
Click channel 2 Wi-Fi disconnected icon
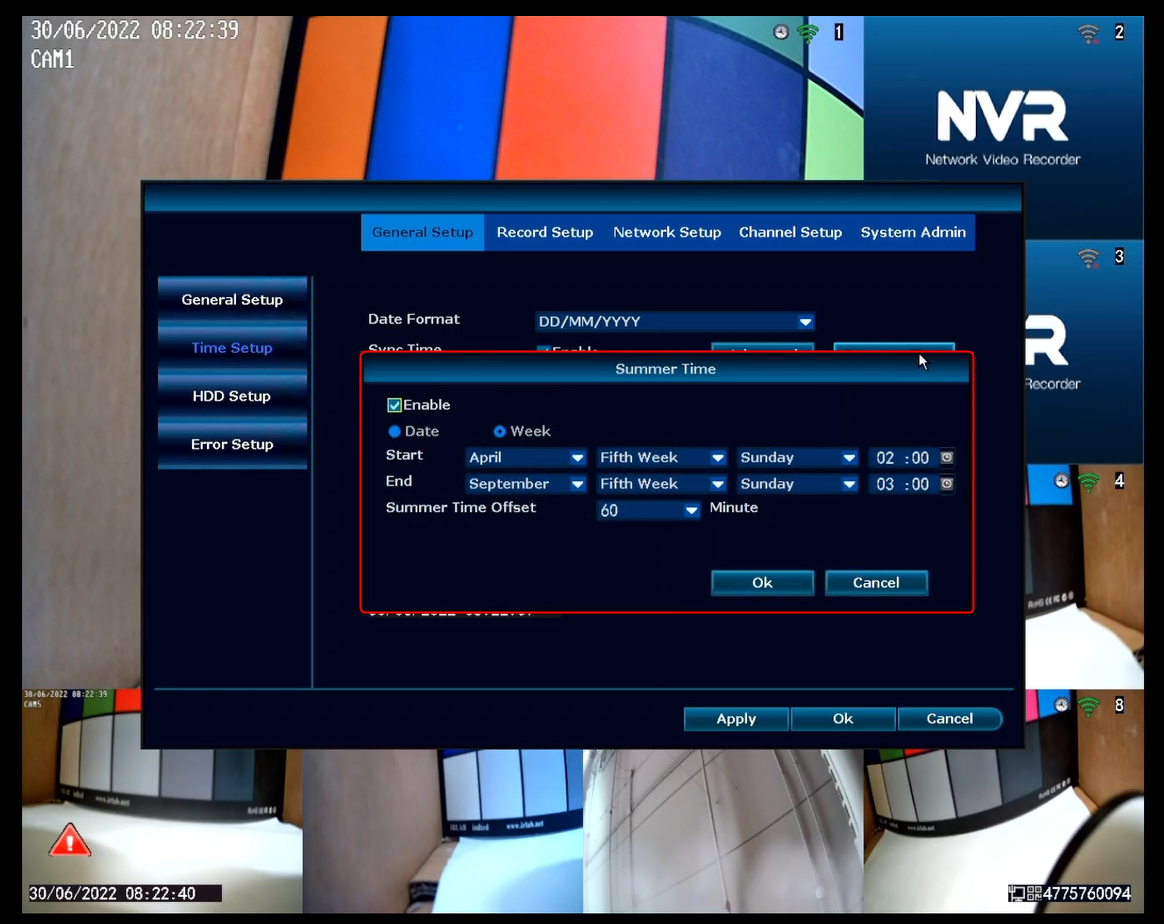(x=1088, y=33)
